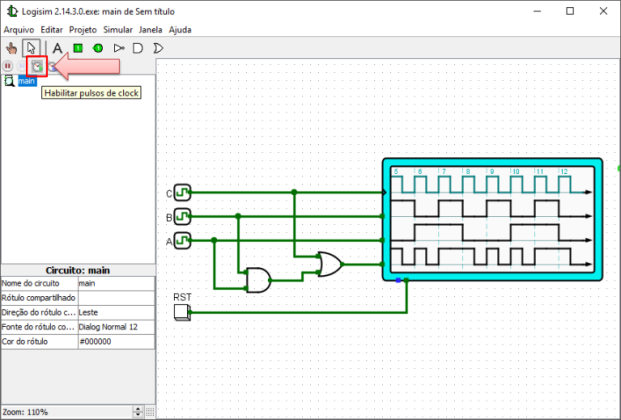621x420 pixels.
Task: Toggle input pin A on canvas
Action: [x=182, y=240]
